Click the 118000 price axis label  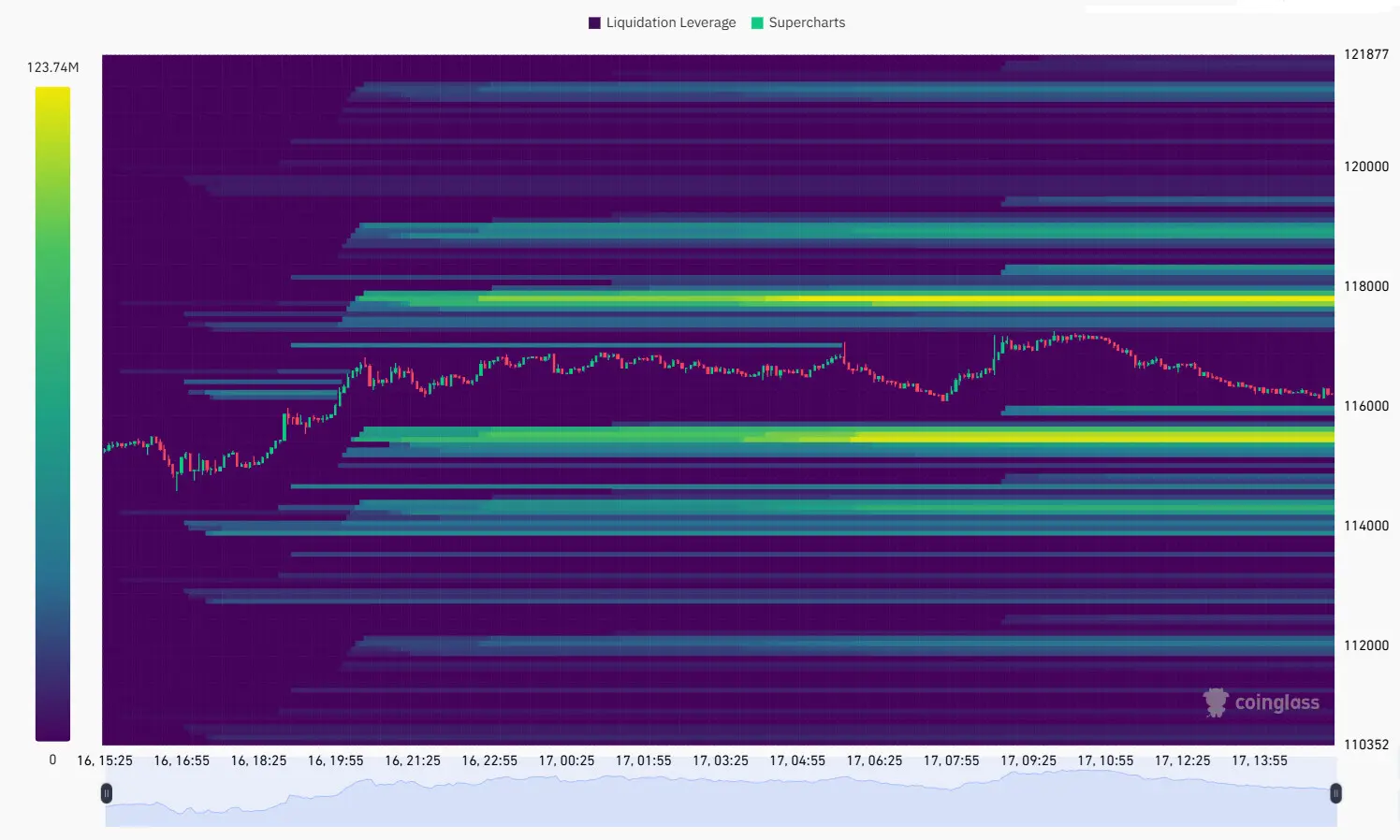pos(1365,286)
